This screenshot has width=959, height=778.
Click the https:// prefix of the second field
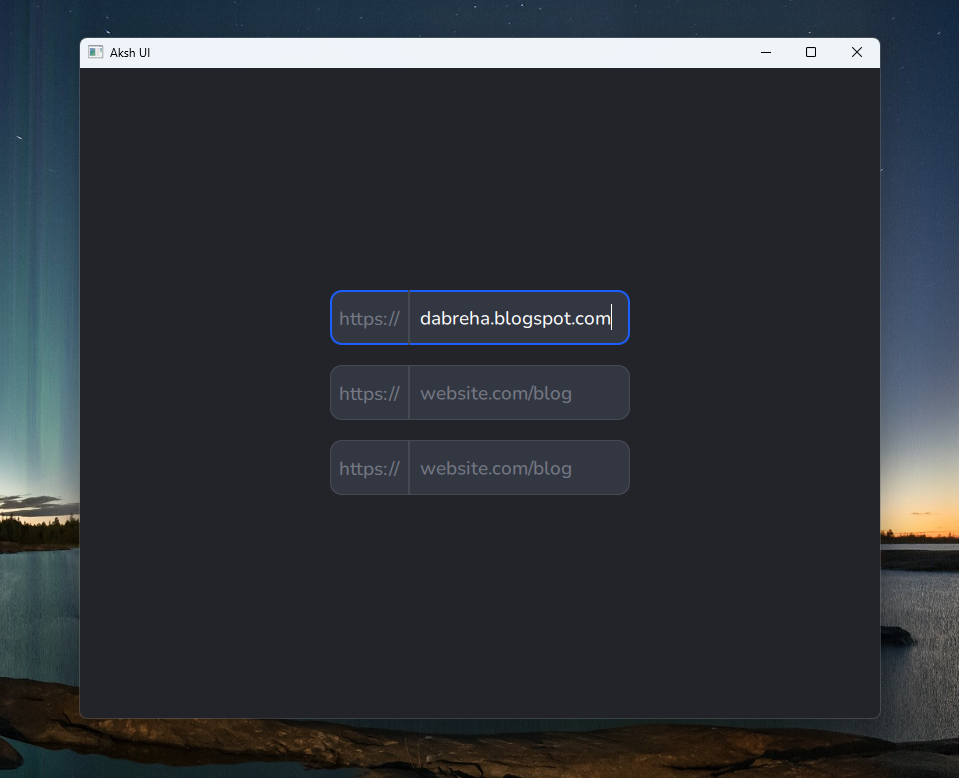click(369, 394)
